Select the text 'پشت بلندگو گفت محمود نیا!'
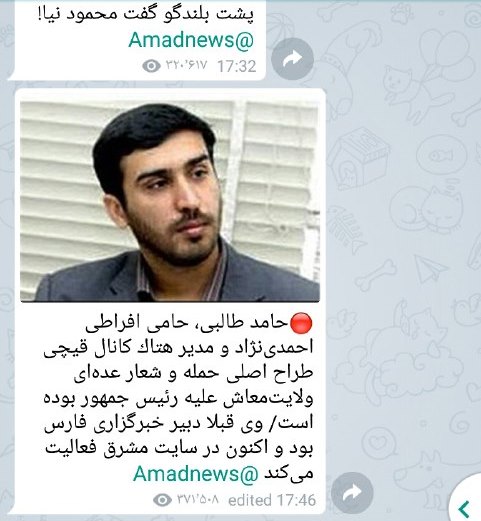The image size is (481, 521). pyautogui.click(x=146, y=14)
